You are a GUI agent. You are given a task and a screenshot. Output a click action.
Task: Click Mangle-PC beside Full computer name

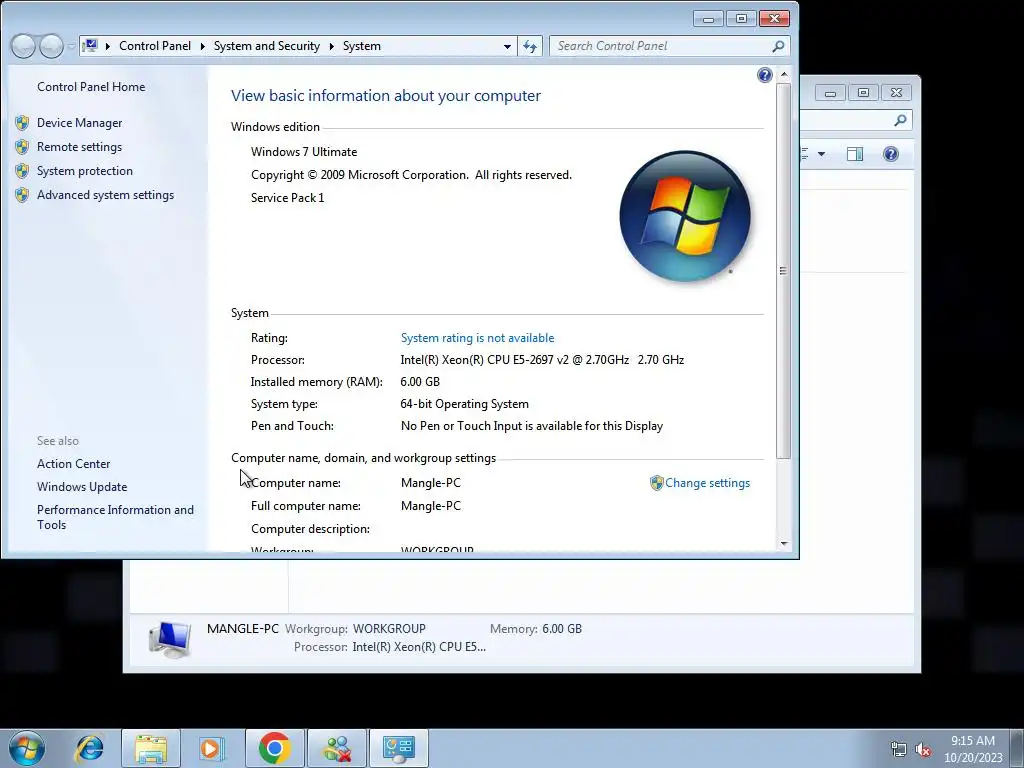click(x=430, y=506)
